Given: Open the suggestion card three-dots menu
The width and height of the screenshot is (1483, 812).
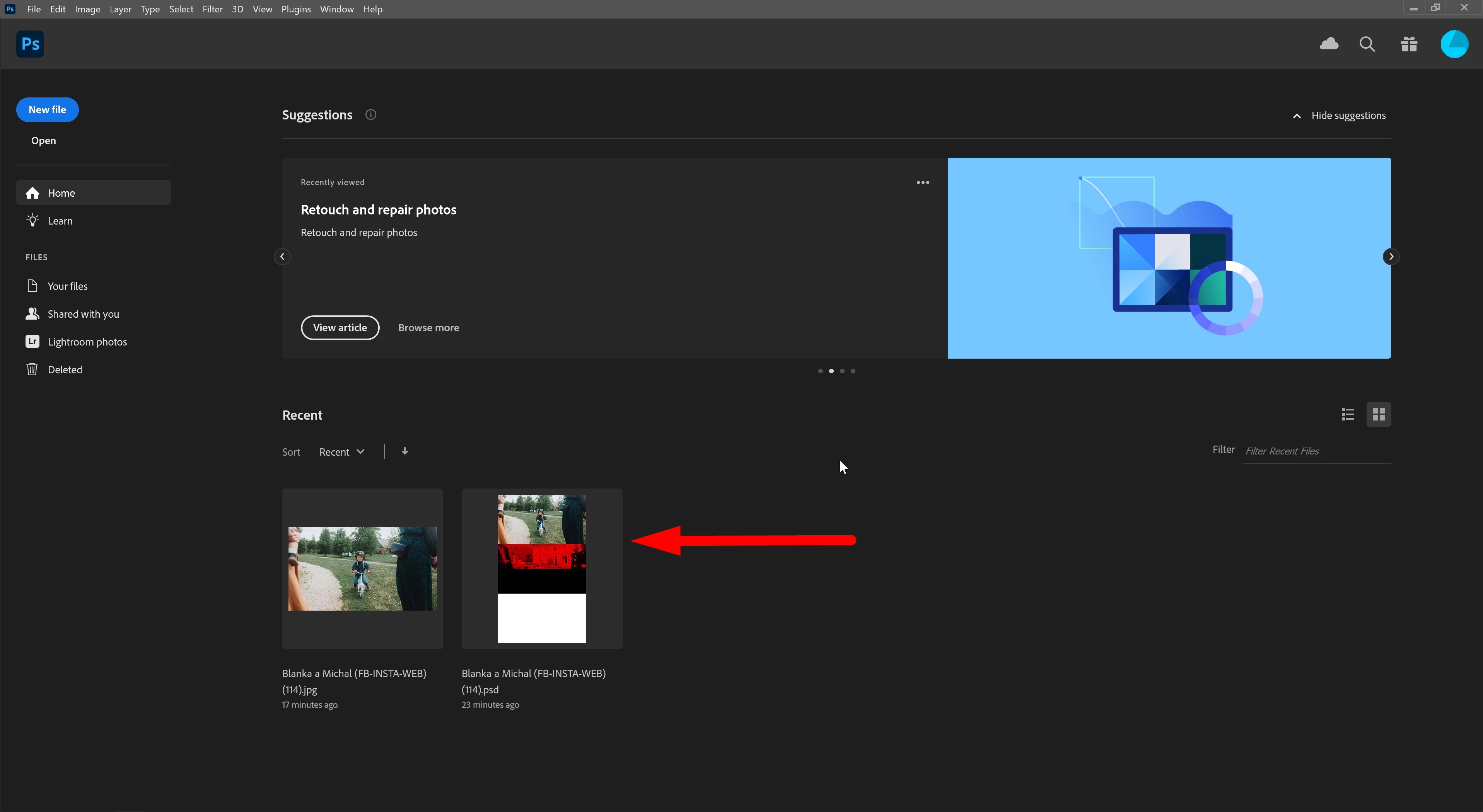Looking at the screenshot, I should coord(922,182).
